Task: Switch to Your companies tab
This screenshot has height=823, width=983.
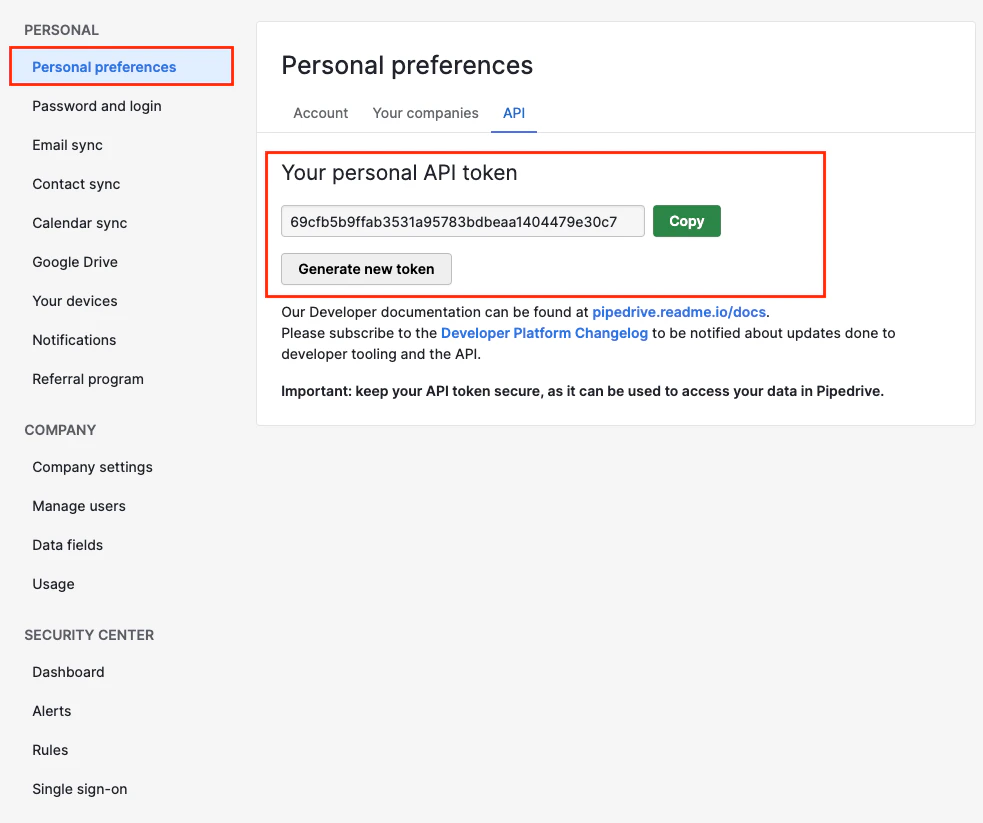Action: pos(425,113)
